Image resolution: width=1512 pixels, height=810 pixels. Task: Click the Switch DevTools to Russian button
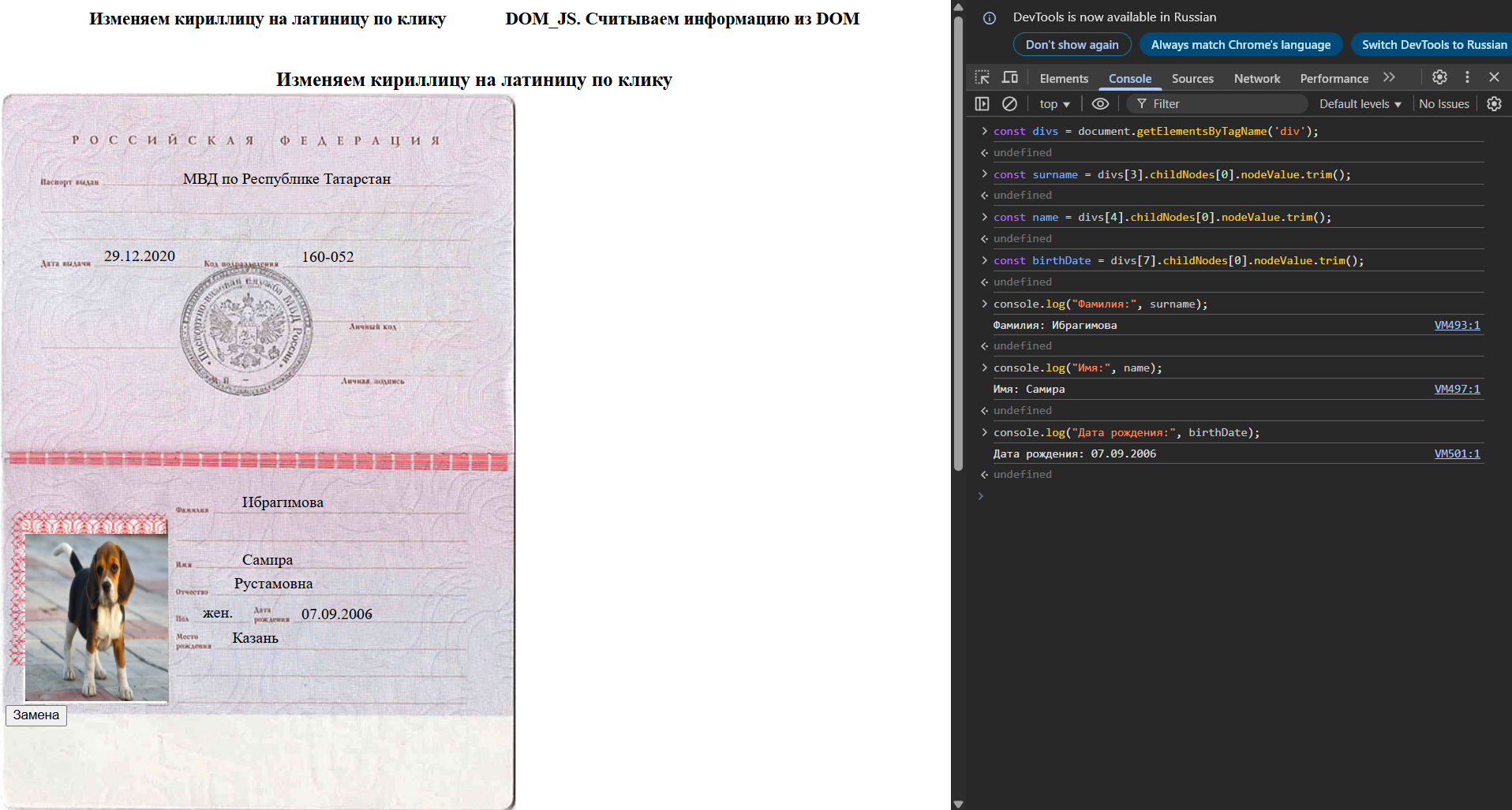(x=1433, y=45)
